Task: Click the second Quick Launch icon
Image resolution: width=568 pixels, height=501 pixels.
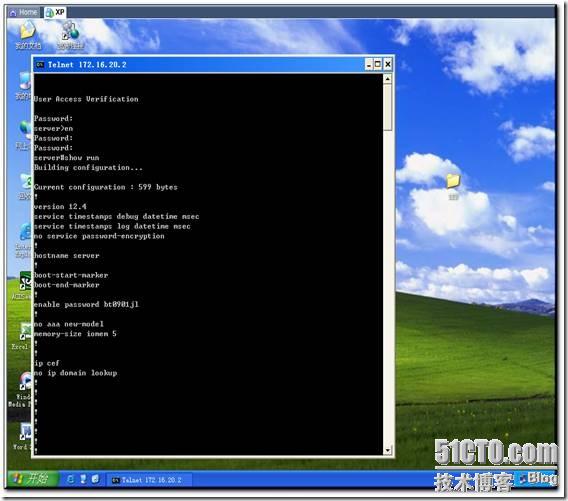Action: 83,479
